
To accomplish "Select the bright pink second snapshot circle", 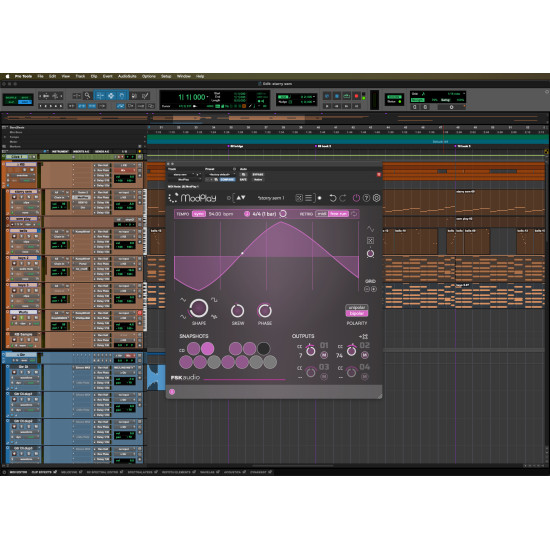I will [207, 349].
